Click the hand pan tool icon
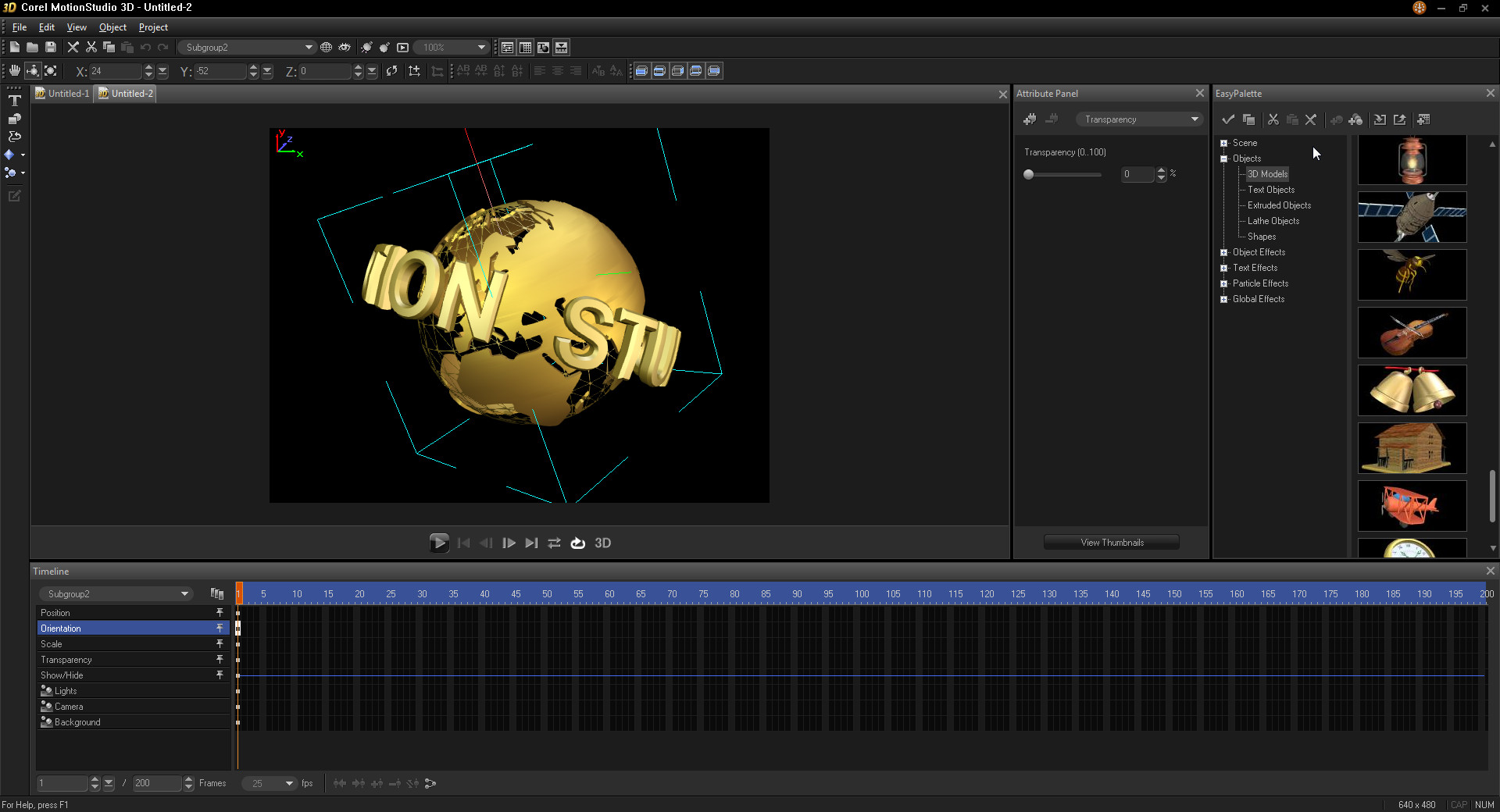 [14, 71]
